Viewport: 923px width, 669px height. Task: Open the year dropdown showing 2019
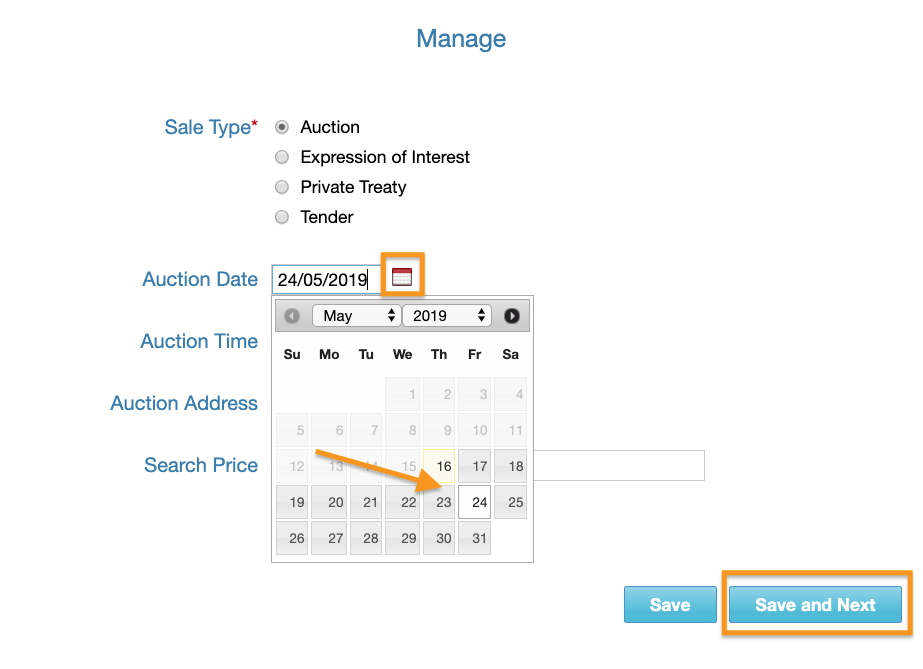coord(447,316)
